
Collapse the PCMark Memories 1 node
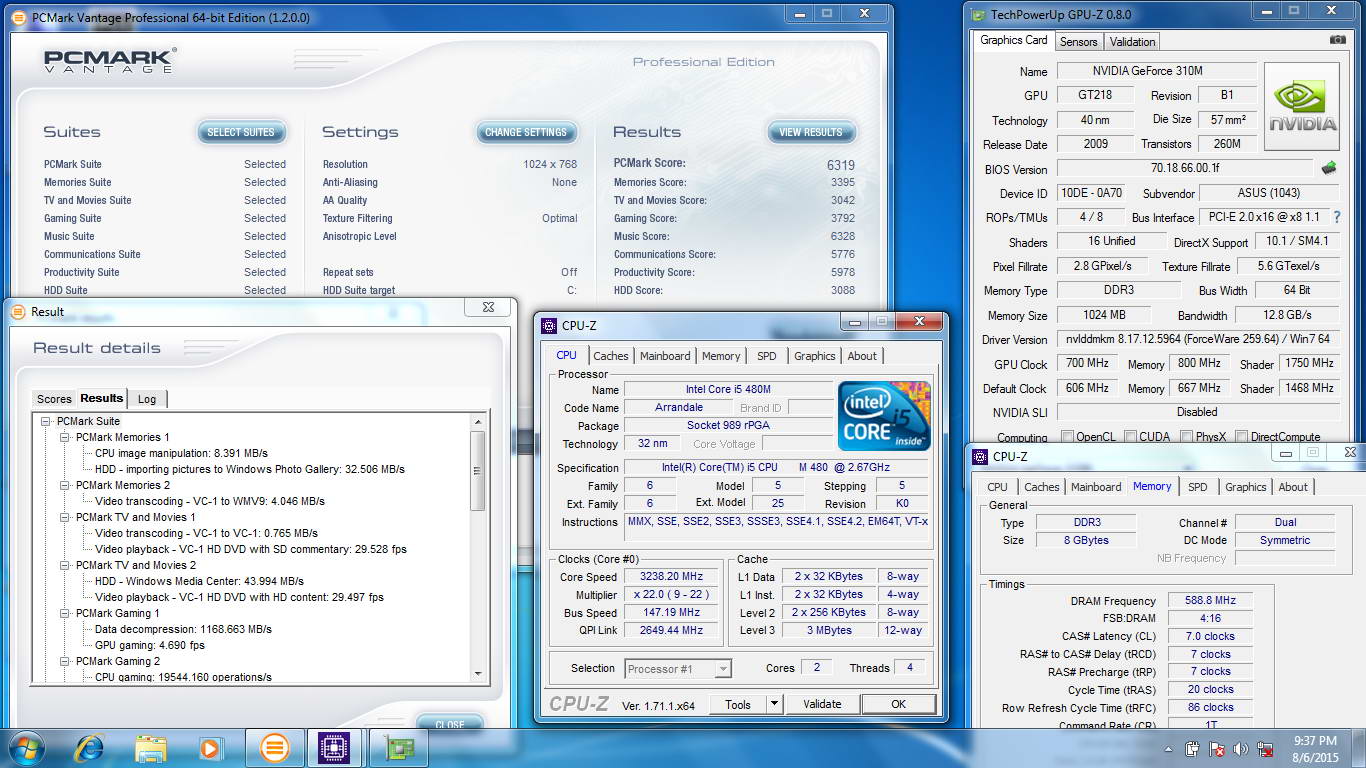pos(65,437)
